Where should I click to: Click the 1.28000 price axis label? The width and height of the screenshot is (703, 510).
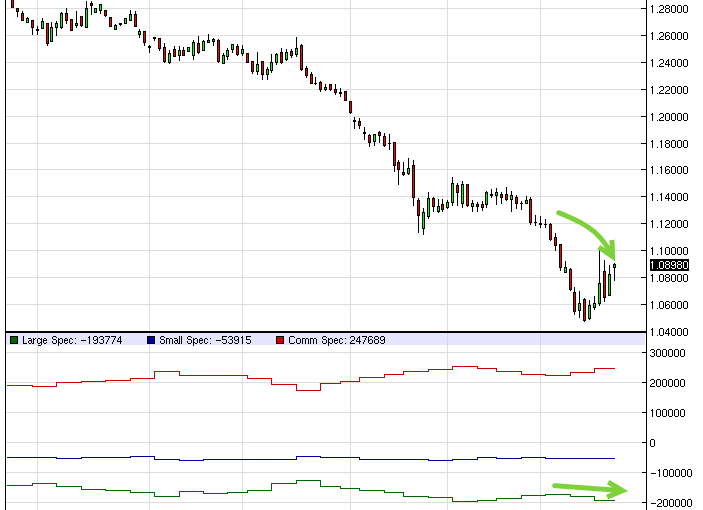tap(669, 9)
